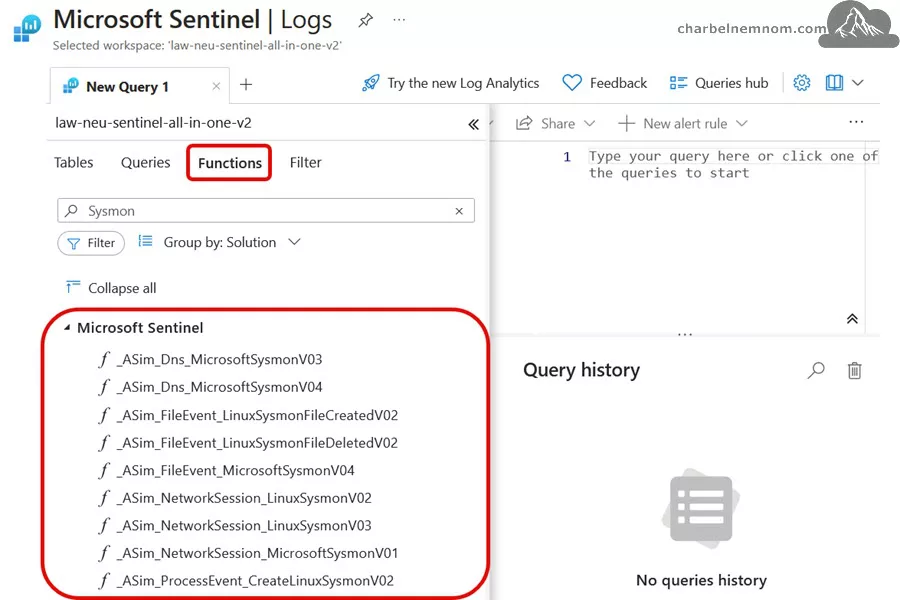Click Collapse all

(111, 288)
